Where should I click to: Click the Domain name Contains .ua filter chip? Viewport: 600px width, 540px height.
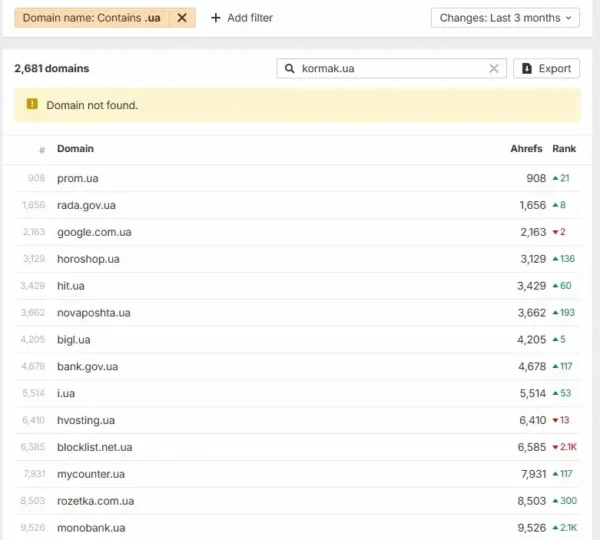(x=90, y=18)
